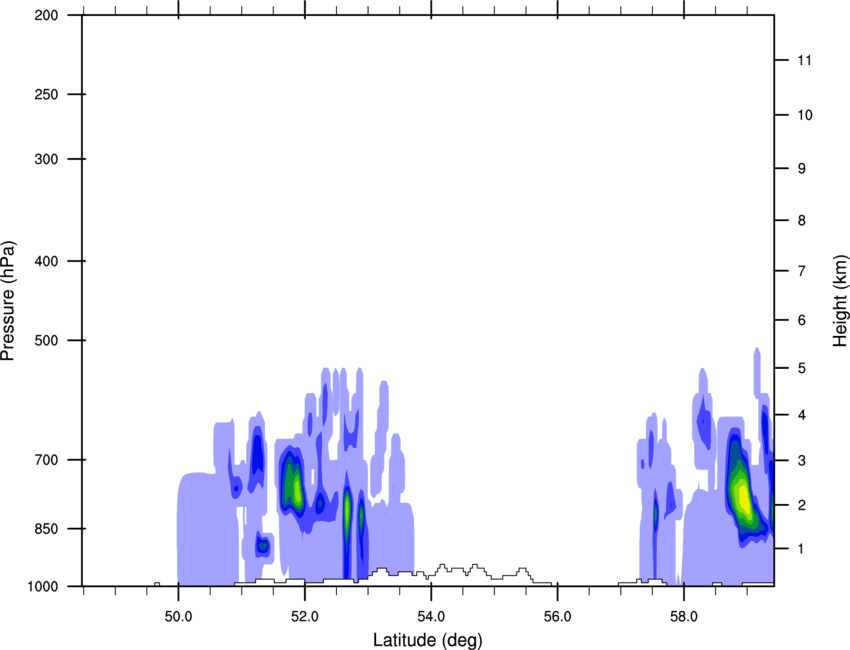Screen dimensions: 850x650
Task: Click the 56.0 latitude tick label
Action: pyautogui.click(x=558, y=617)
